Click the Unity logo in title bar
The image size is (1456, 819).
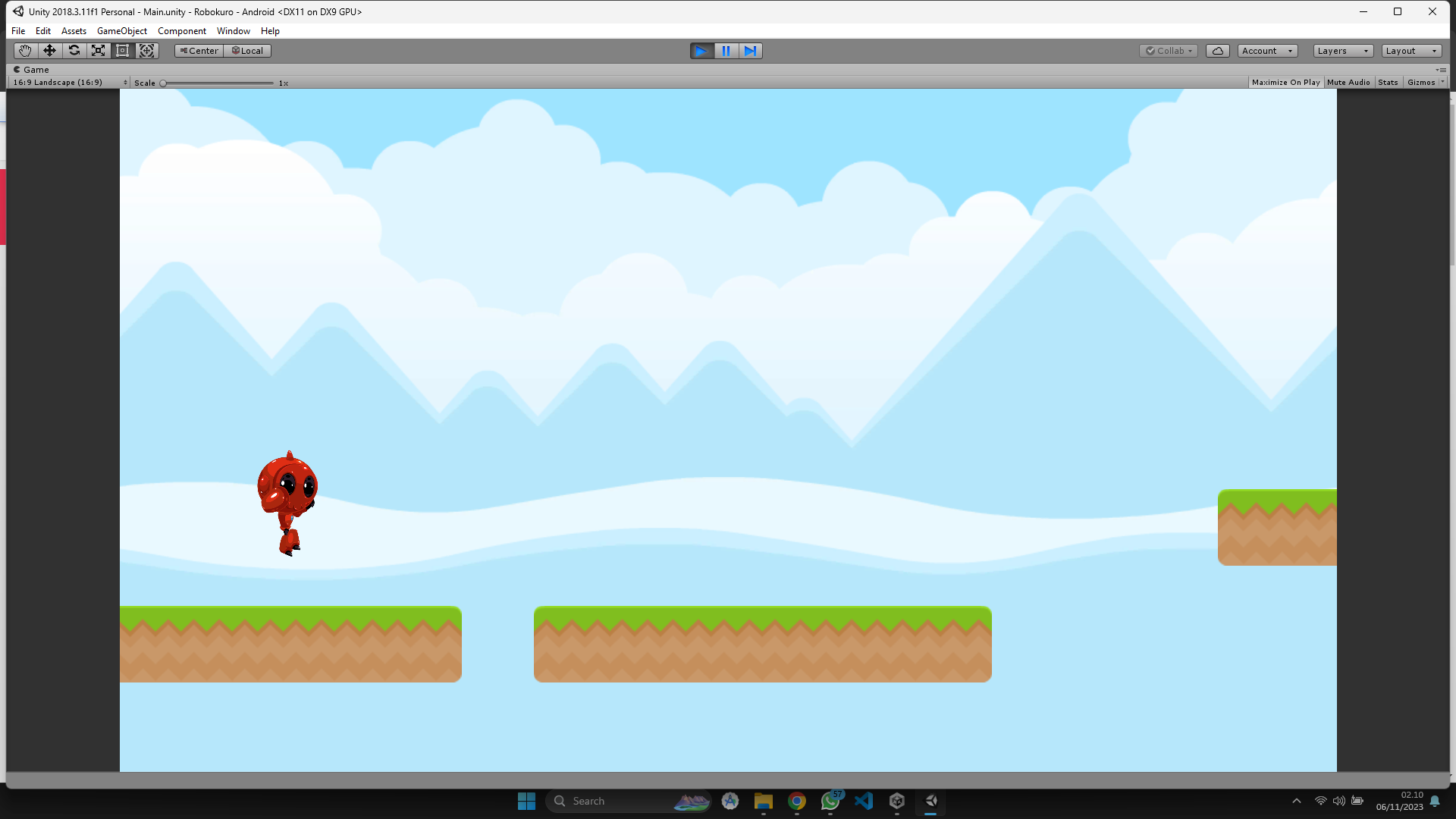click(18, 11)
